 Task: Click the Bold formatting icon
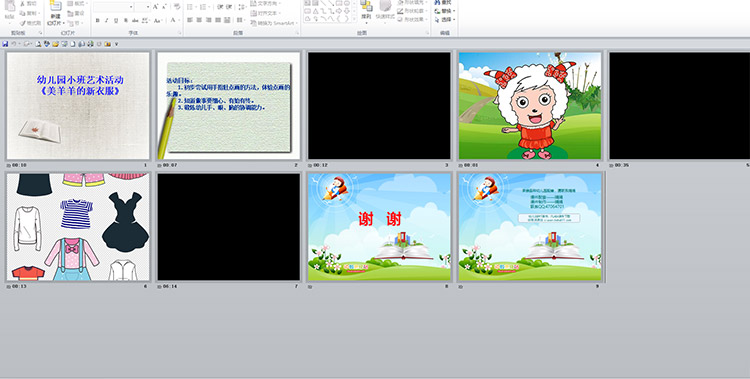tap(98, 20)
